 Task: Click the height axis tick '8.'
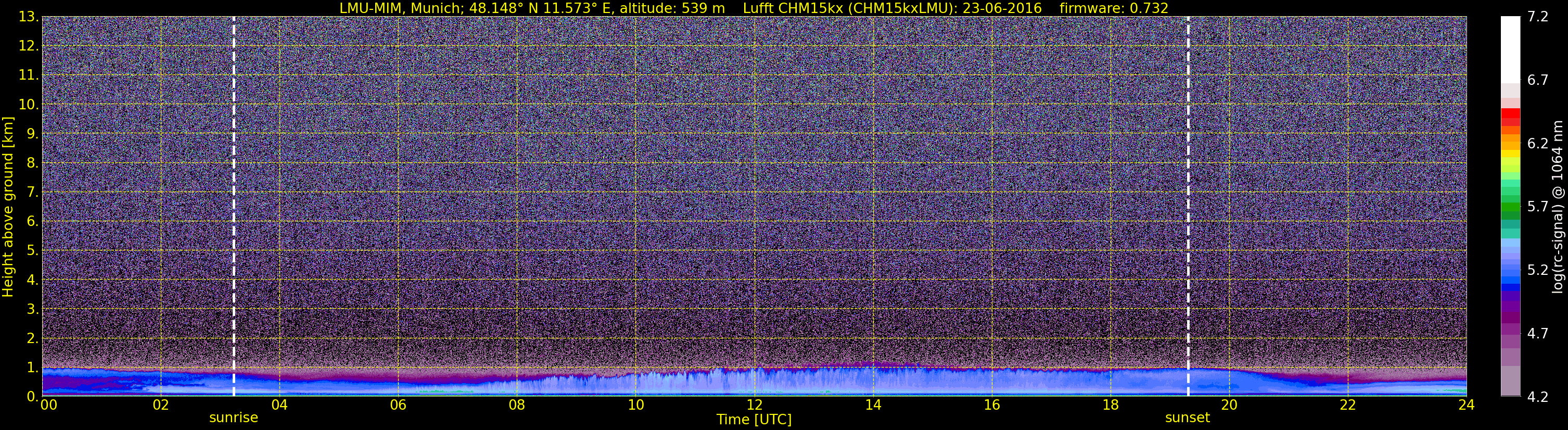point(32,162)
